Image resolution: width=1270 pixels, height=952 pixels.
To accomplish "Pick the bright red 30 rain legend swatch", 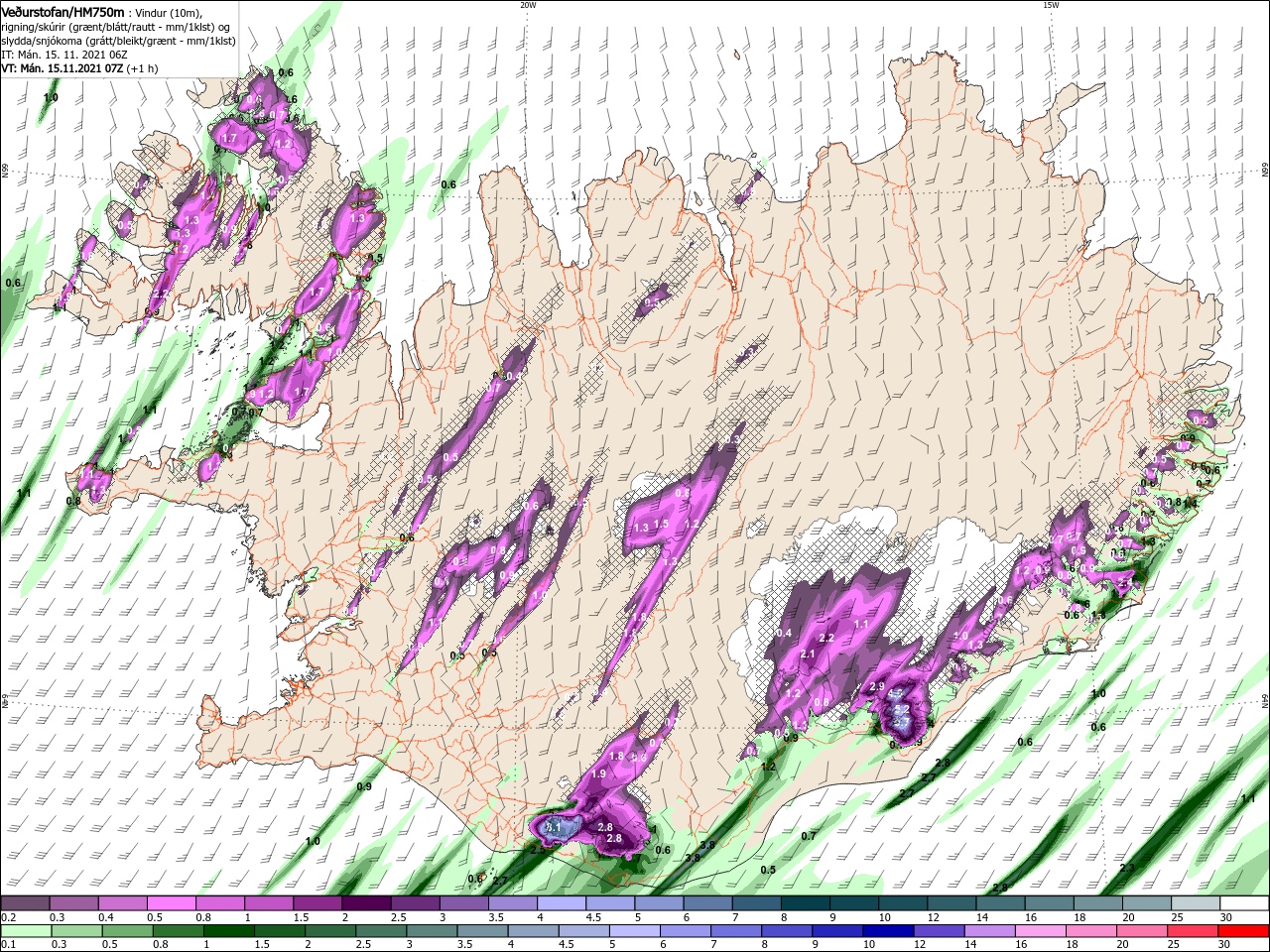I will (1244, 931).
